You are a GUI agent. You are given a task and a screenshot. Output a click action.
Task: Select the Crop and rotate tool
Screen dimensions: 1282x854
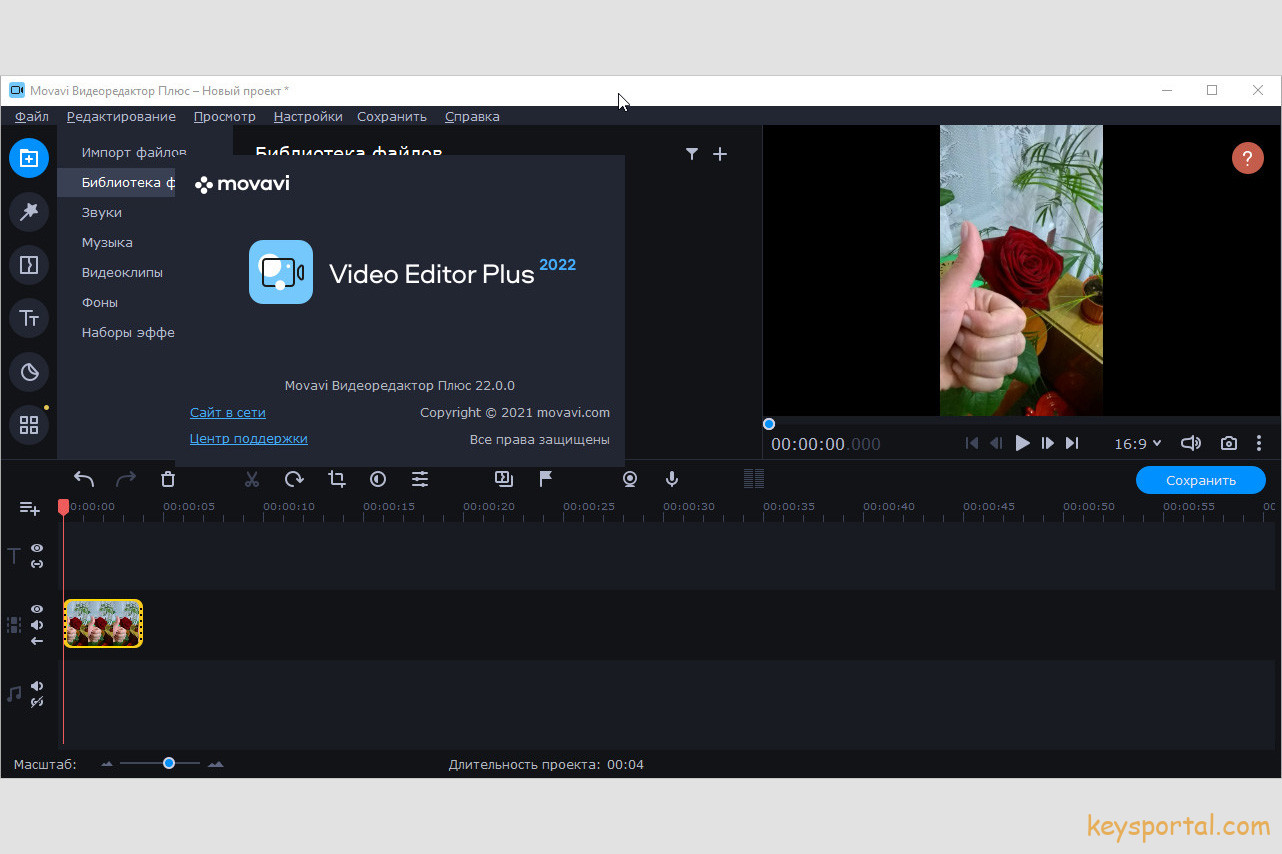[x=337, y=480]
